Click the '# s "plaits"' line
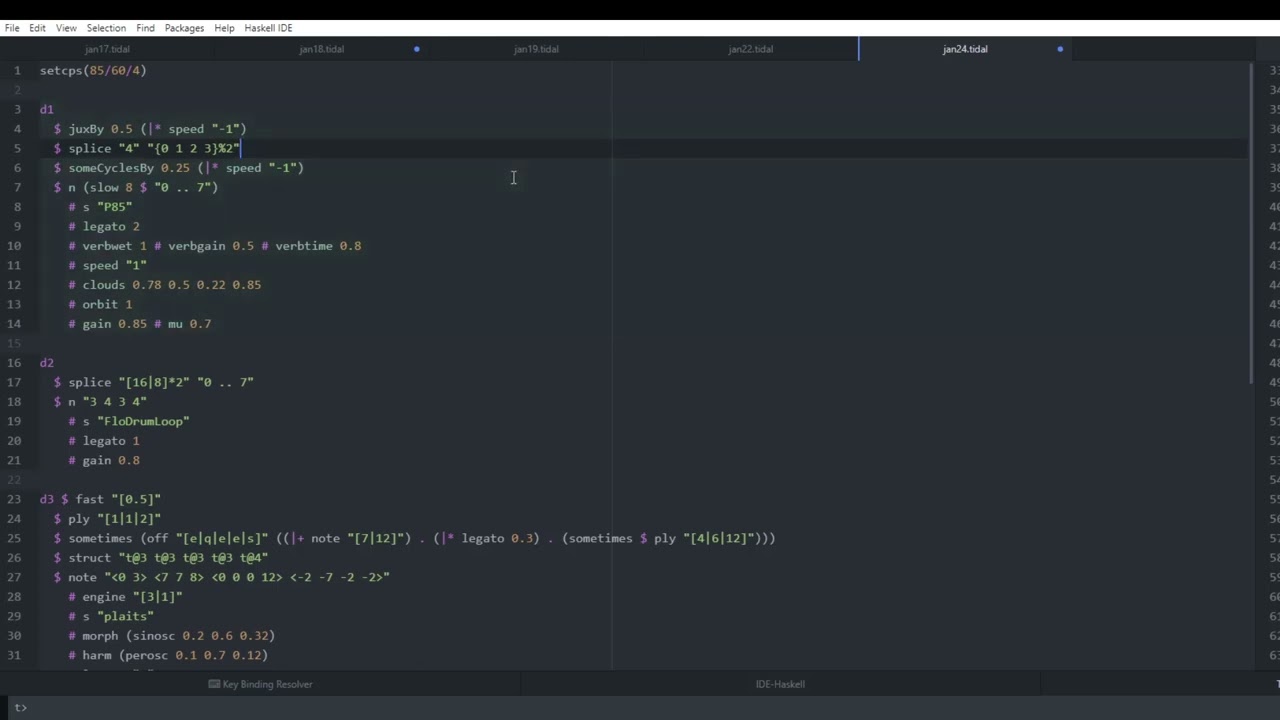Viewport: 1280px width, 720px height. (x=111, y=617)
